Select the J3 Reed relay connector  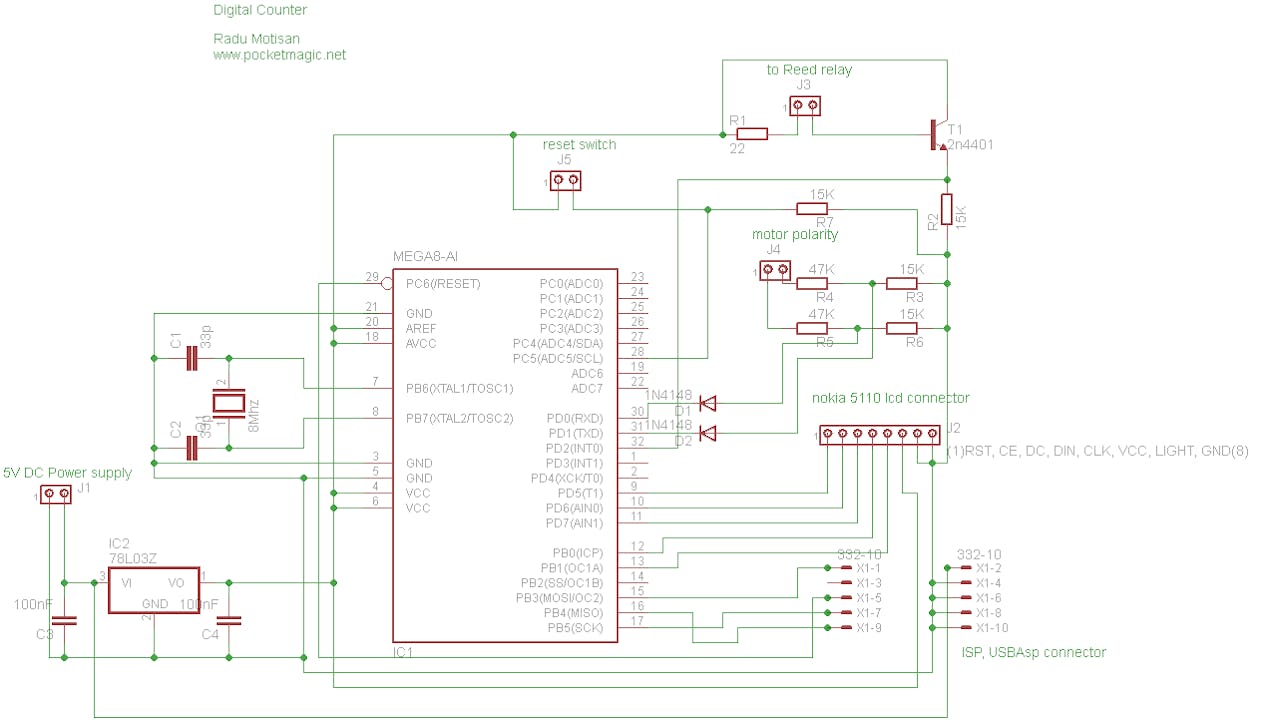pos(804,105)
